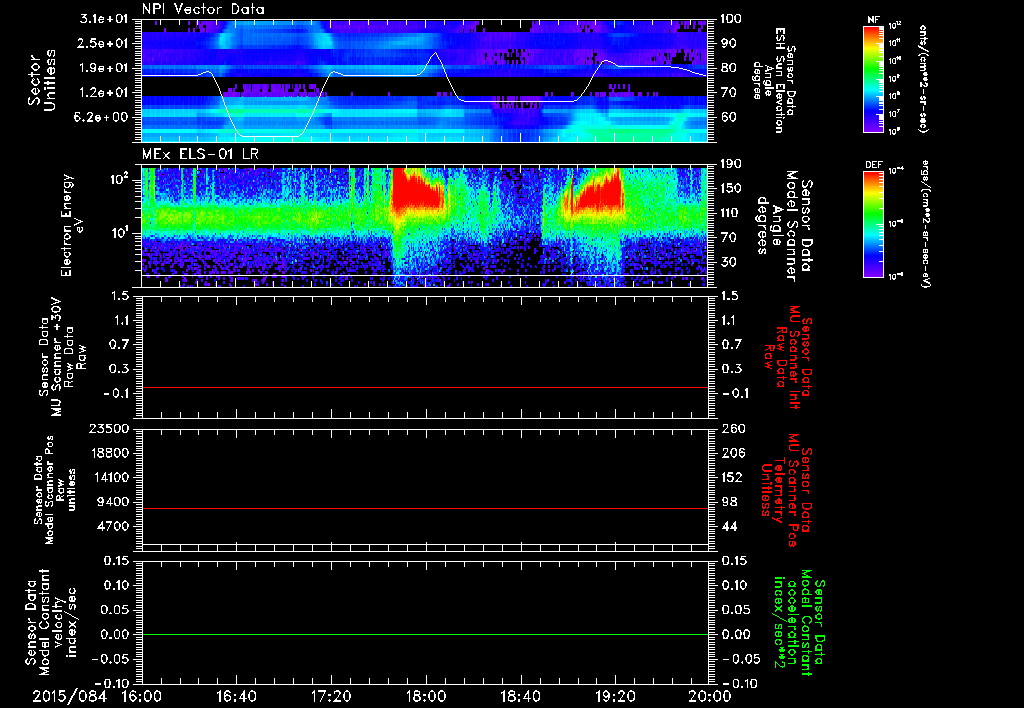The height and width of the screenshot is (708, 1024).
Task: Click the 100 degree elevation tick value
Action: coord(731,19)
